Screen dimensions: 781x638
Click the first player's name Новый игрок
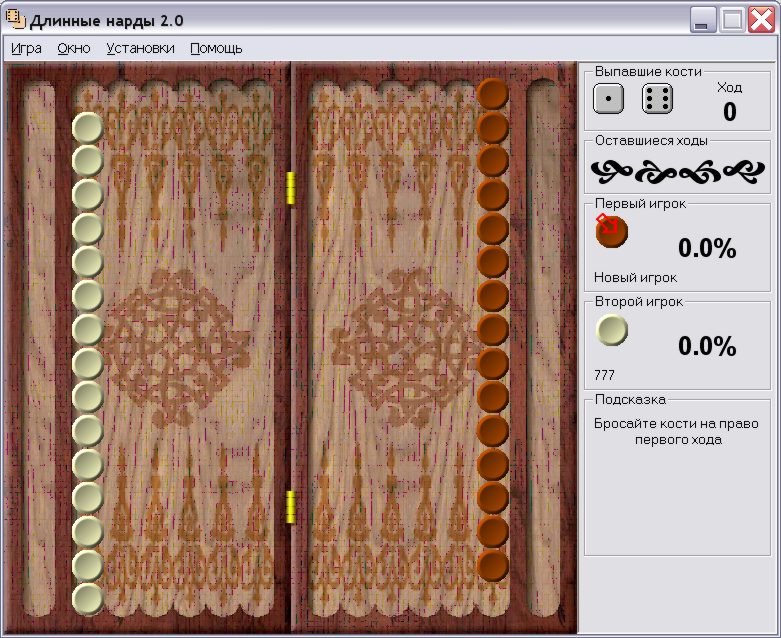(636, 277)
